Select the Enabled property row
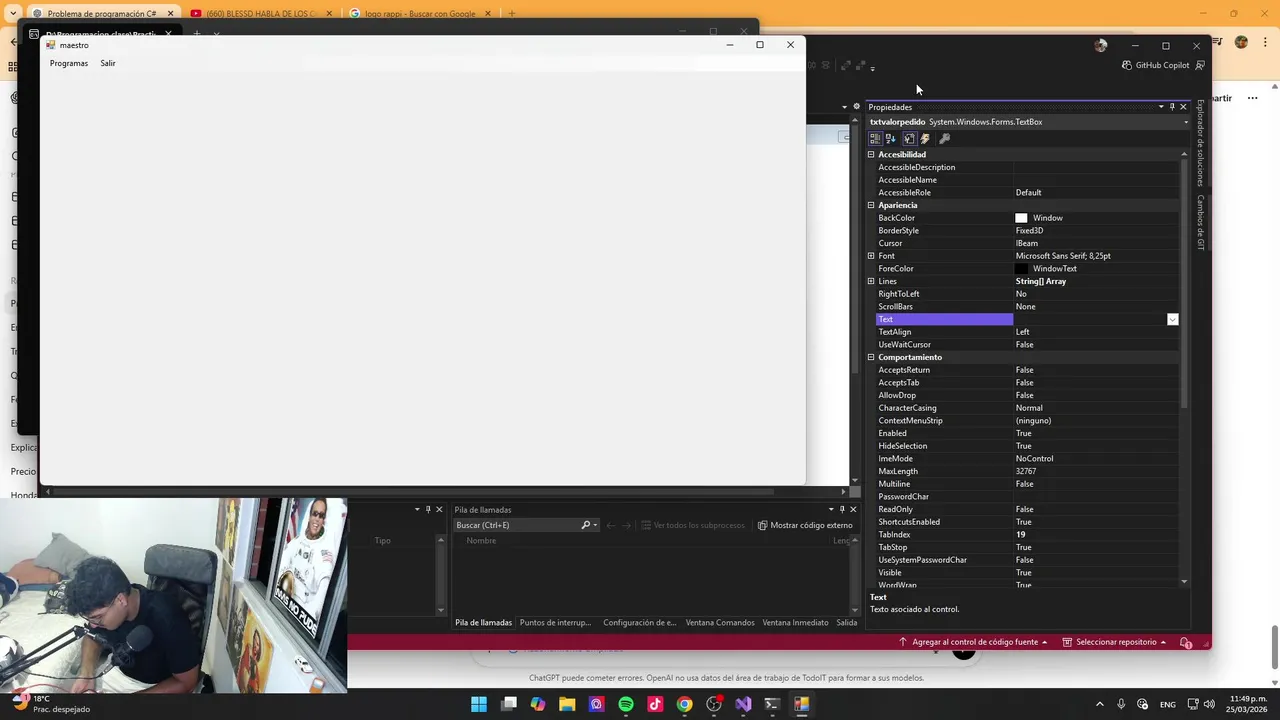Screen dimensions: 1280x720 (x=1027, y=433)
